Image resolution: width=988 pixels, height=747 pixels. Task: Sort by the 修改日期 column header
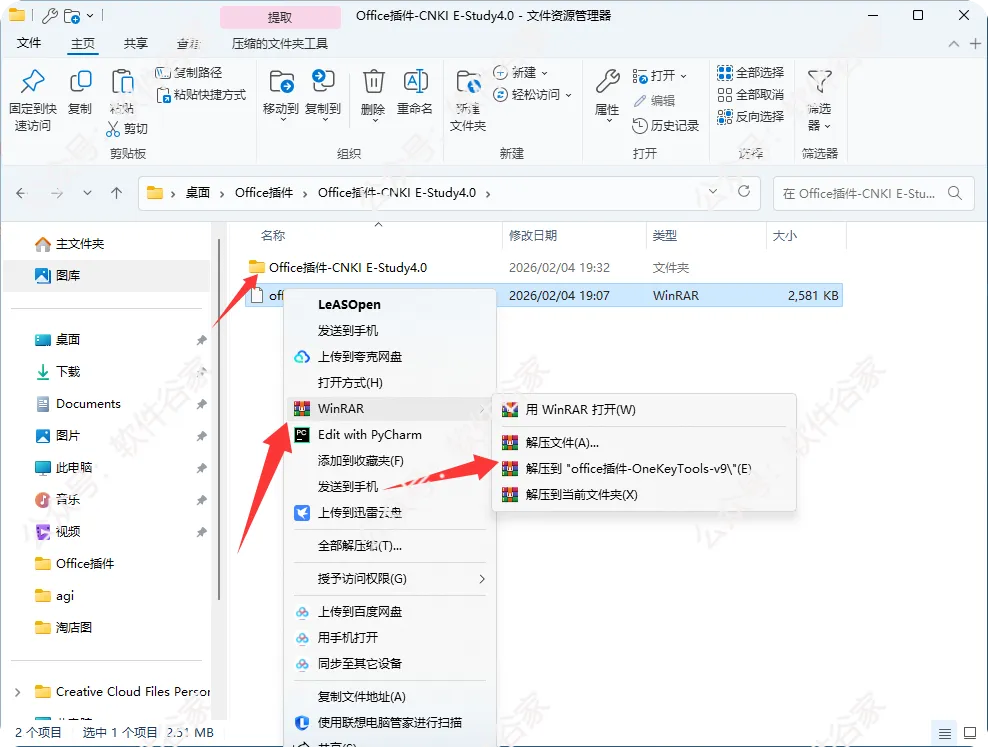[x=533, y=236]
